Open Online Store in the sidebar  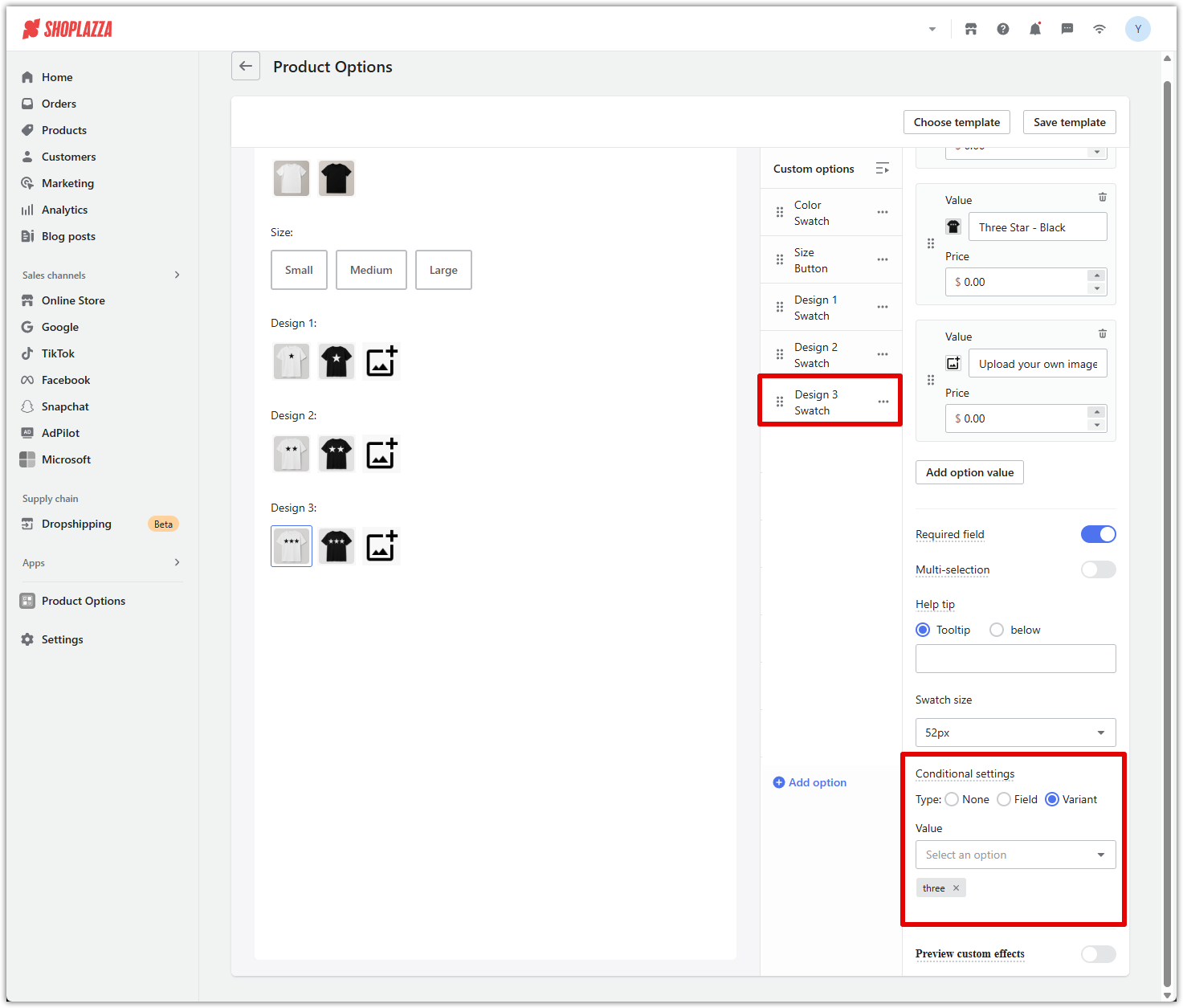(73, 300)
